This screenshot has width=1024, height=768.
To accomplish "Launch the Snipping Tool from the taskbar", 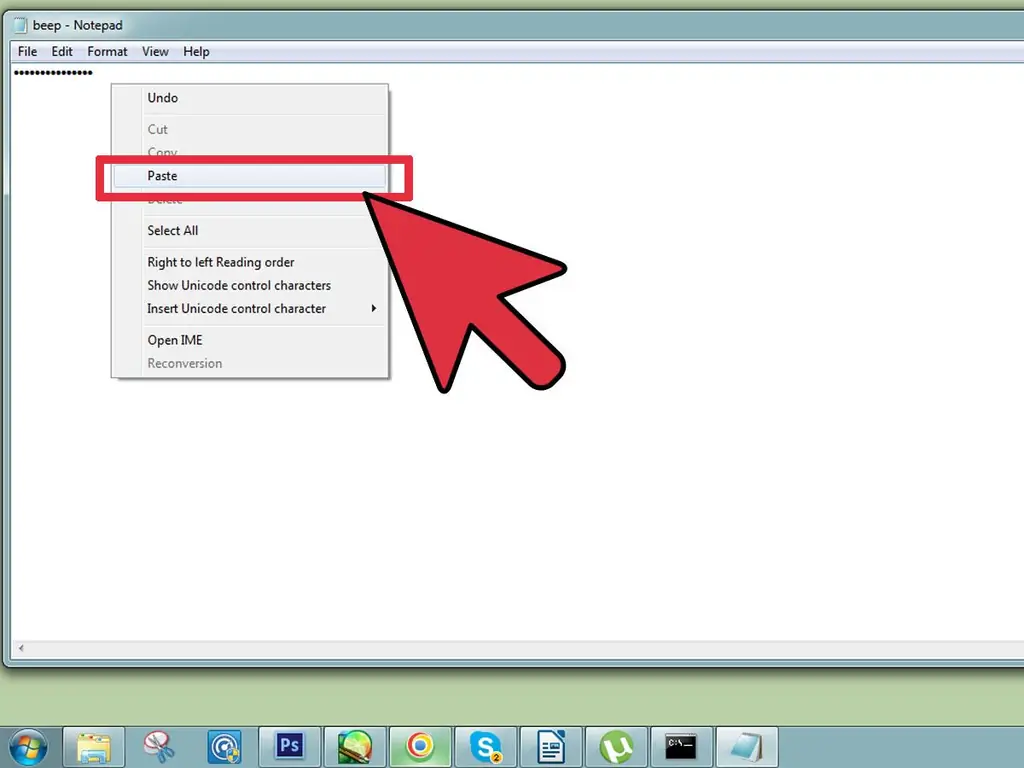I will tap(159, 746).
